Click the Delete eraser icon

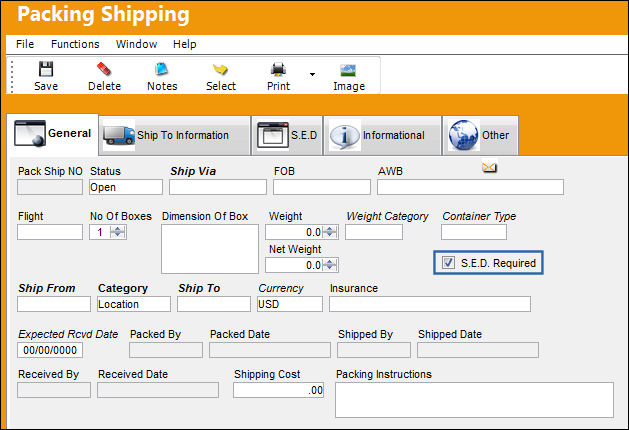pyautogui.click(x=104, y=69)
